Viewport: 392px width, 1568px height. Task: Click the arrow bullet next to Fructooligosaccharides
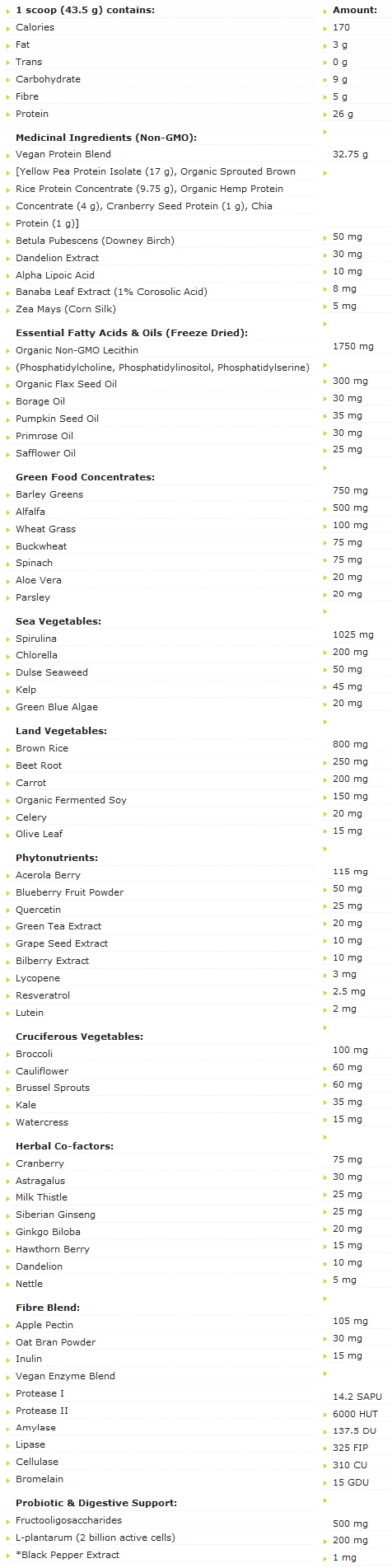click(x=7, y=1521)
